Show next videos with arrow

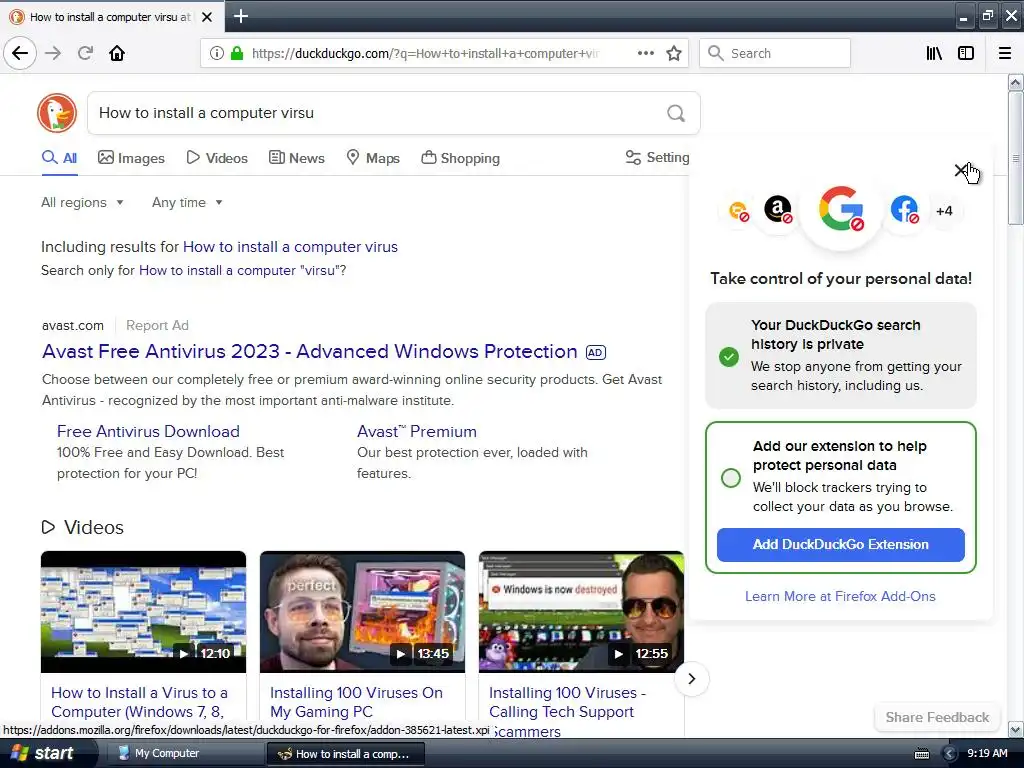click(x=692, y=679)
